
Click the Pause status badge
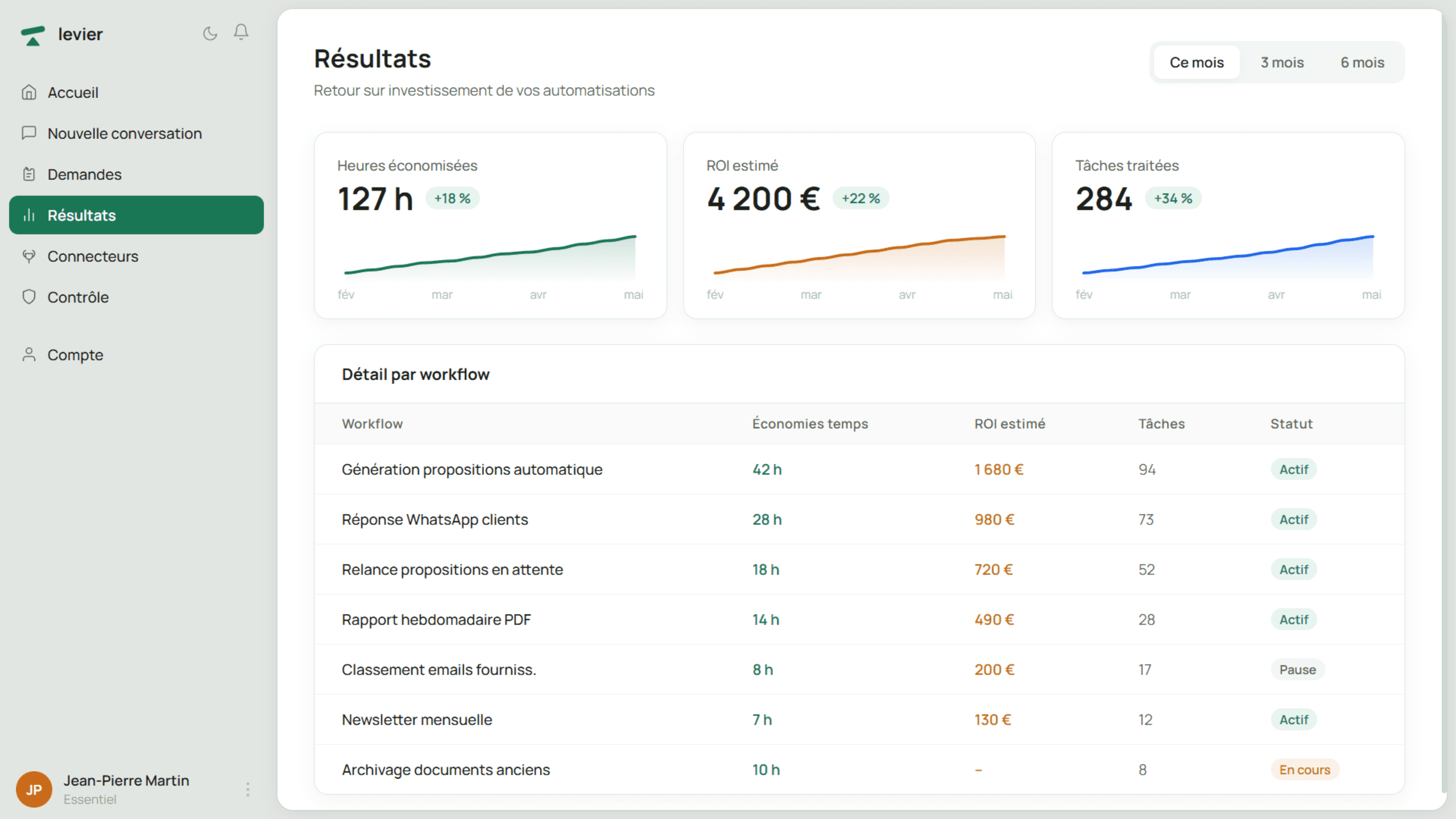coord(1297,669)
